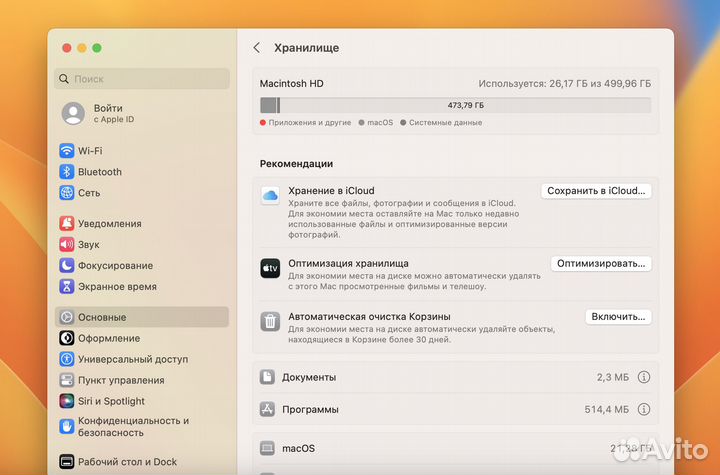This screenshot has height=475, width=720.
Task: Click Сохранить в iCloud button
Action: 596,191
